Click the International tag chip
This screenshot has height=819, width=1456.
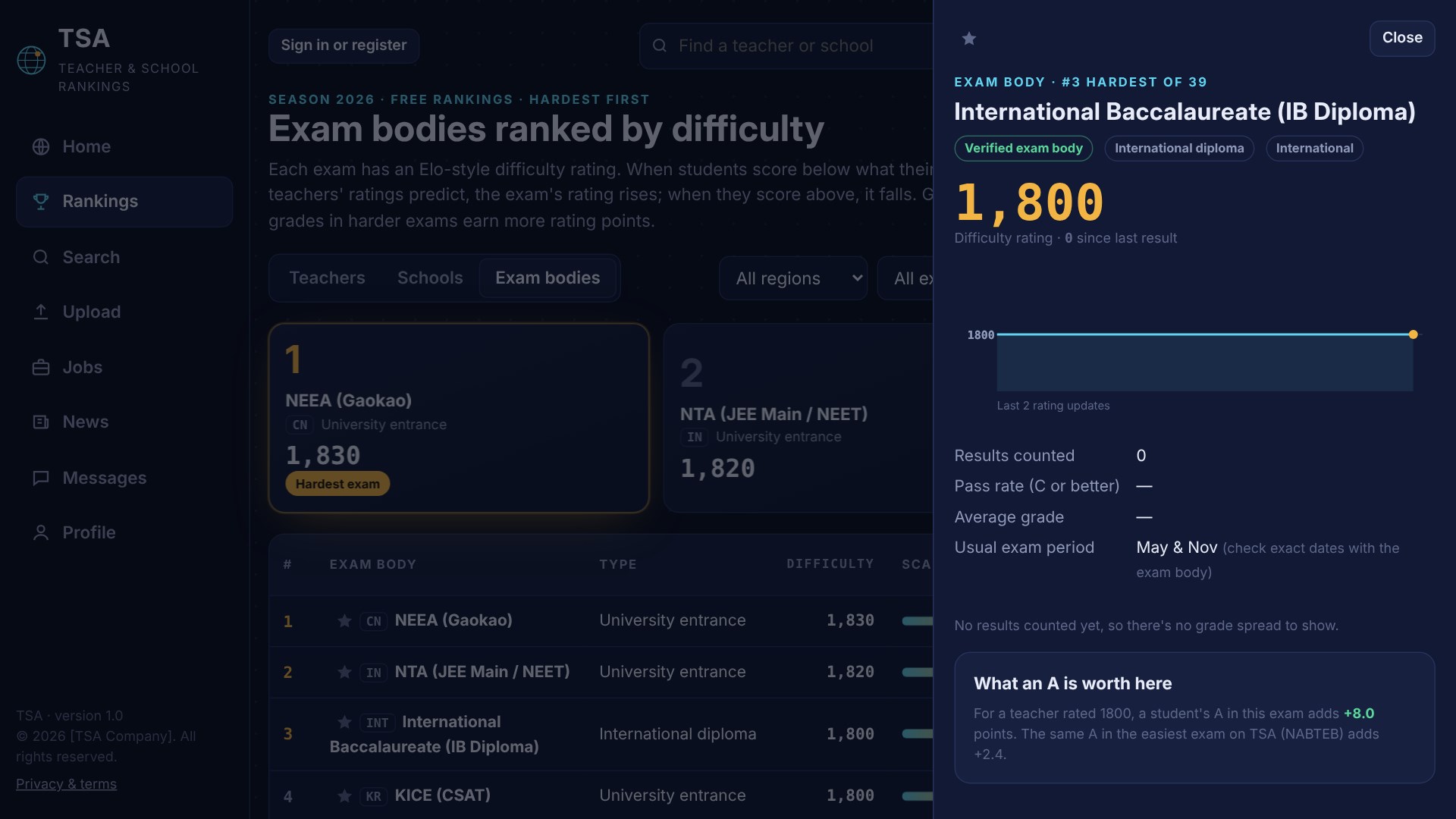pyautogui.click(x=1314, y=149)
